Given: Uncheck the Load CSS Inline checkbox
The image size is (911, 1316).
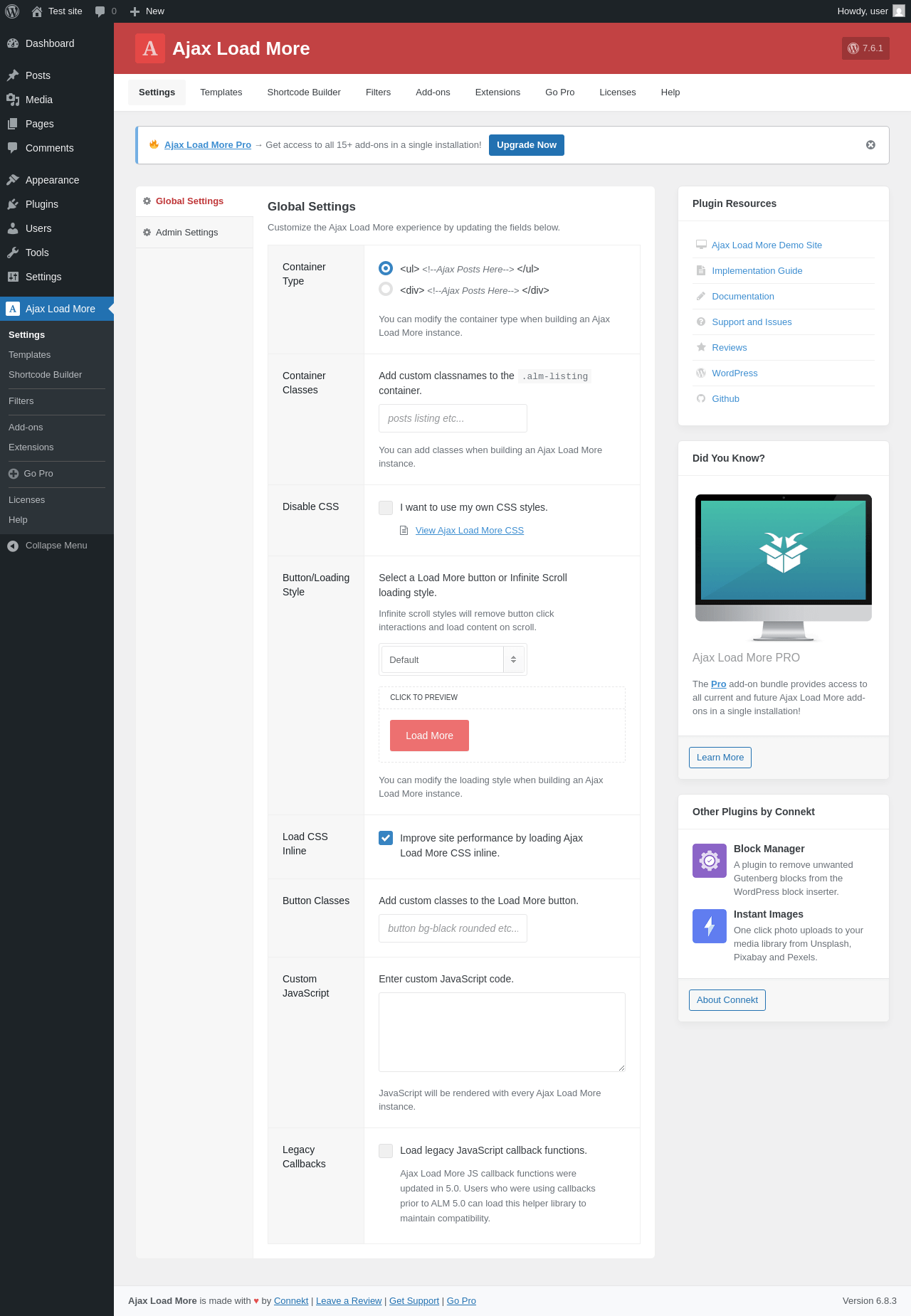Looking at the screenshot, I should coord(386,838).
